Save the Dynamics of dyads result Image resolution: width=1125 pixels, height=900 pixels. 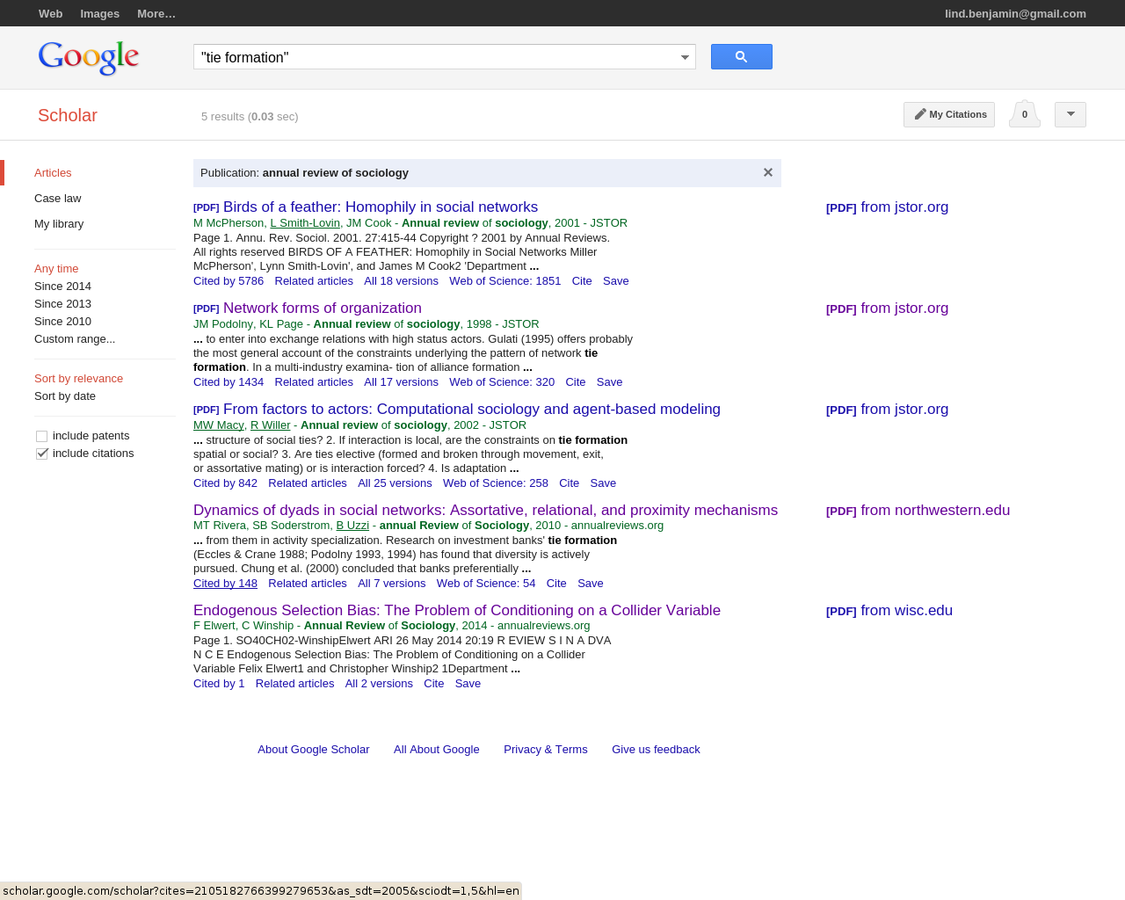pos(590,583)
